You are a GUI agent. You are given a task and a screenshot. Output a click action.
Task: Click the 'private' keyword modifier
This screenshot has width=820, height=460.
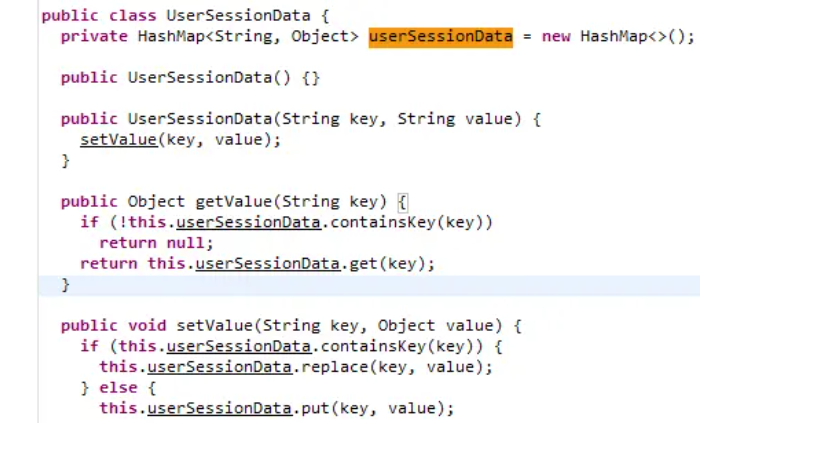tap(94, 37)
